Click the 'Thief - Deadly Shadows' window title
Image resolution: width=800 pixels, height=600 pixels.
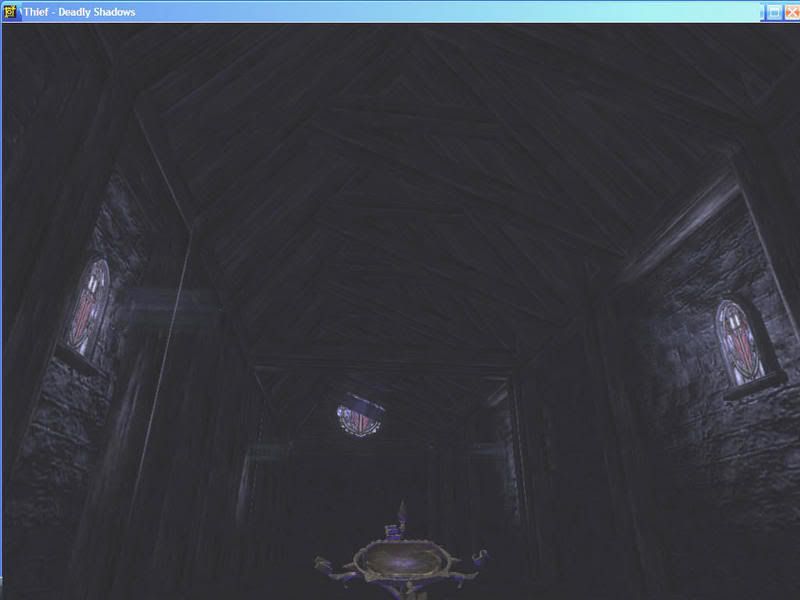tap(79, 12)
